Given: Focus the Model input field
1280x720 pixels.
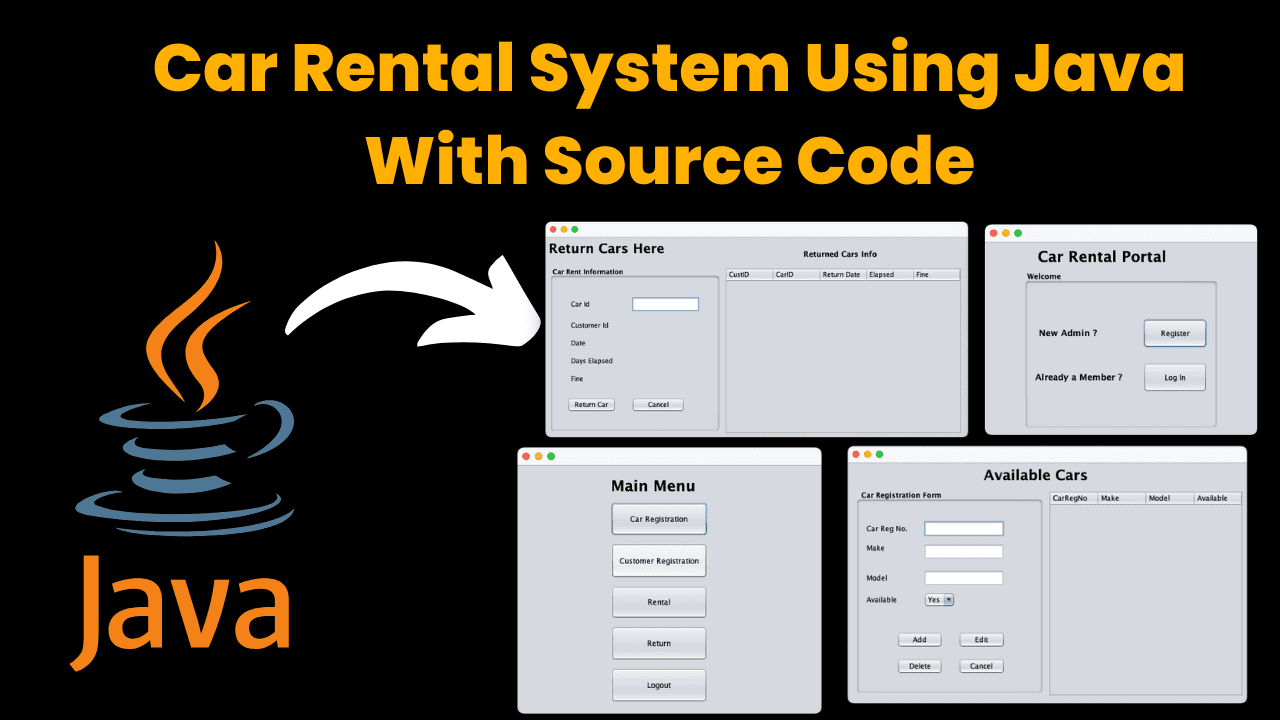Looking at the screenshot, I should [x=964, y=578].
